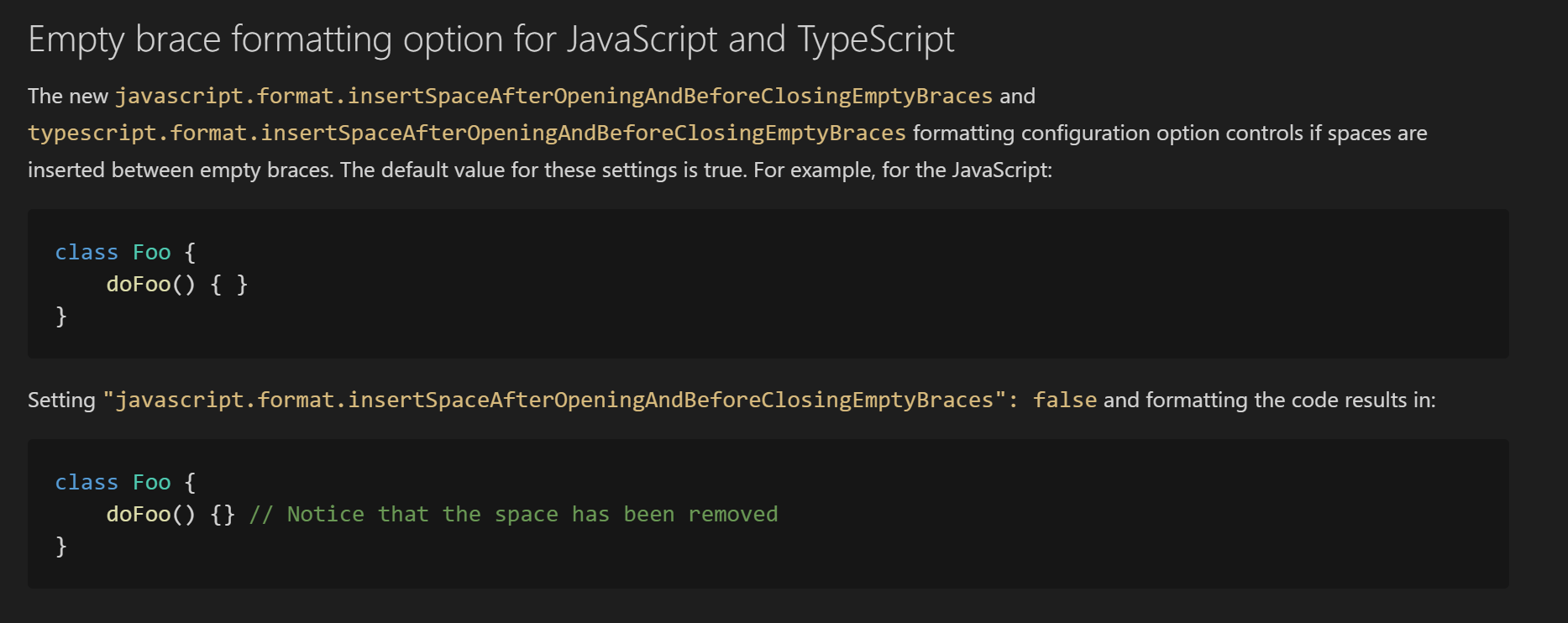The height and width of the screenshot is (623, 1568).
Task: Click the quoted javascript.format setting in the 'Setting' sentence
Action: (554, 400)
